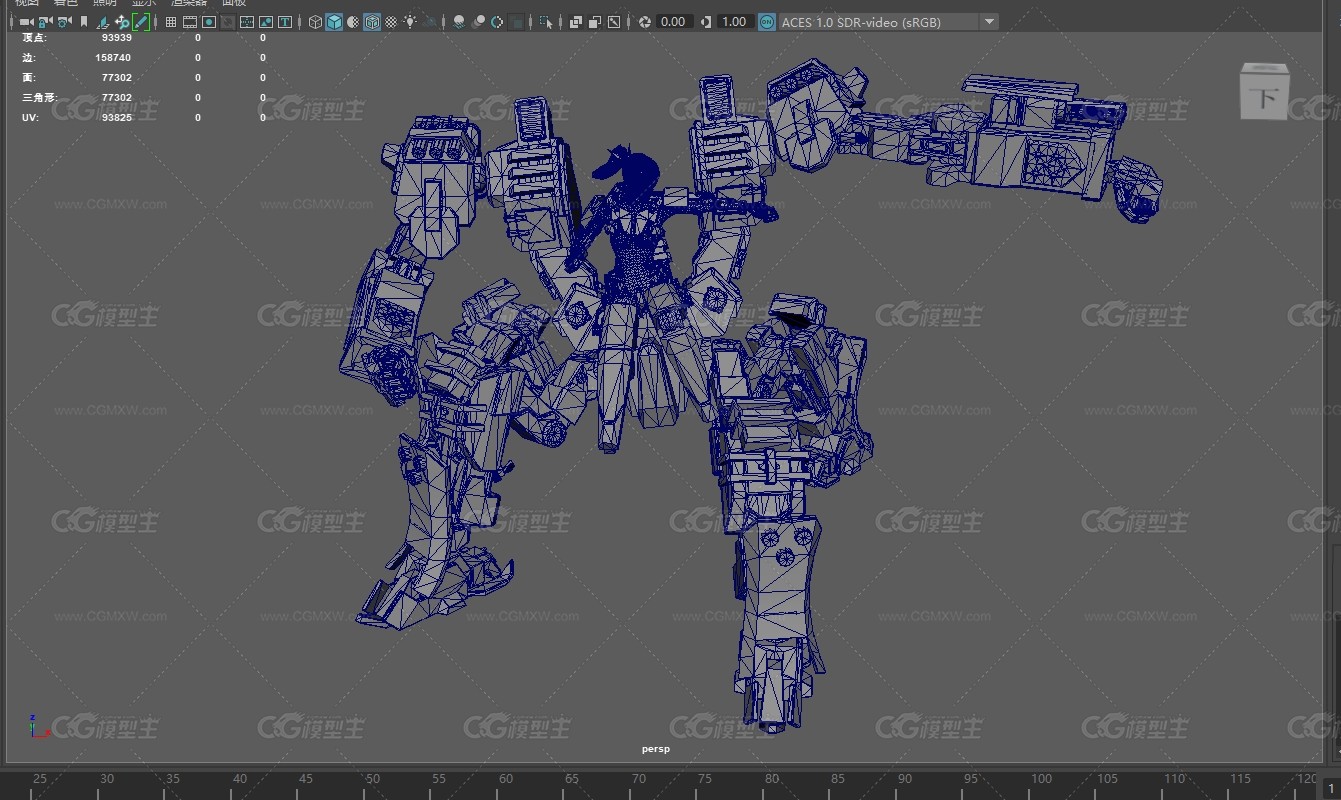Jump to frame 75 on timeline
Screen dimensions: 1341x800
pos(705,779)
